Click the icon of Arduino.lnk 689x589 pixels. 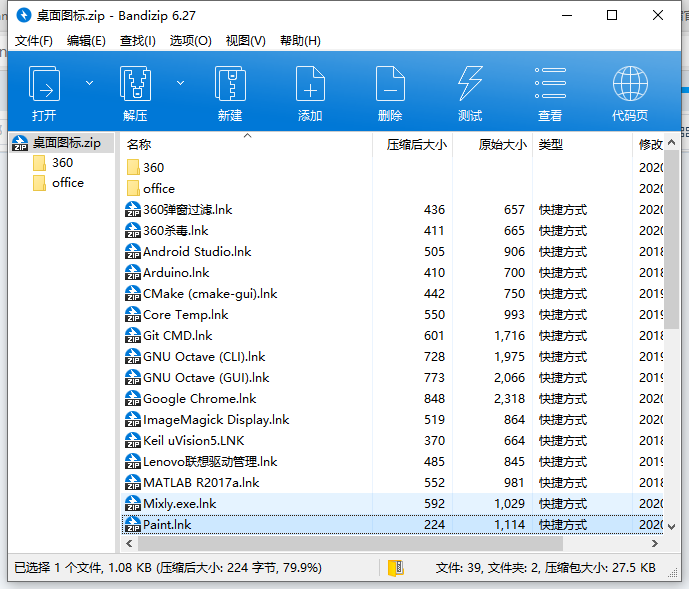click(133, 273)
